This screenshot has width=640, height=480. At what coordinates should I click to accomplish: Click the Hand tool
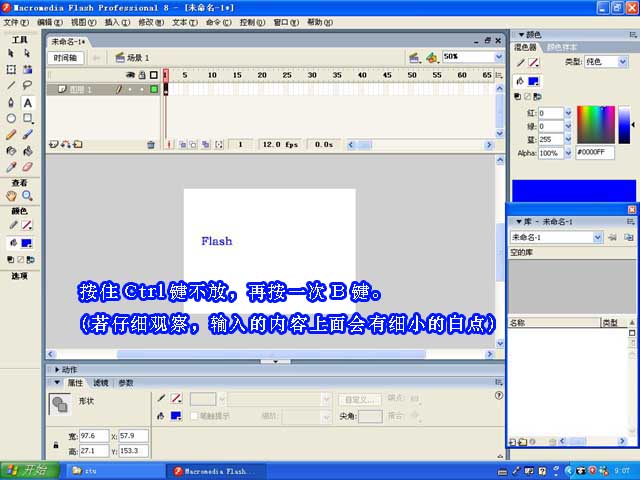tap(11, 196)
